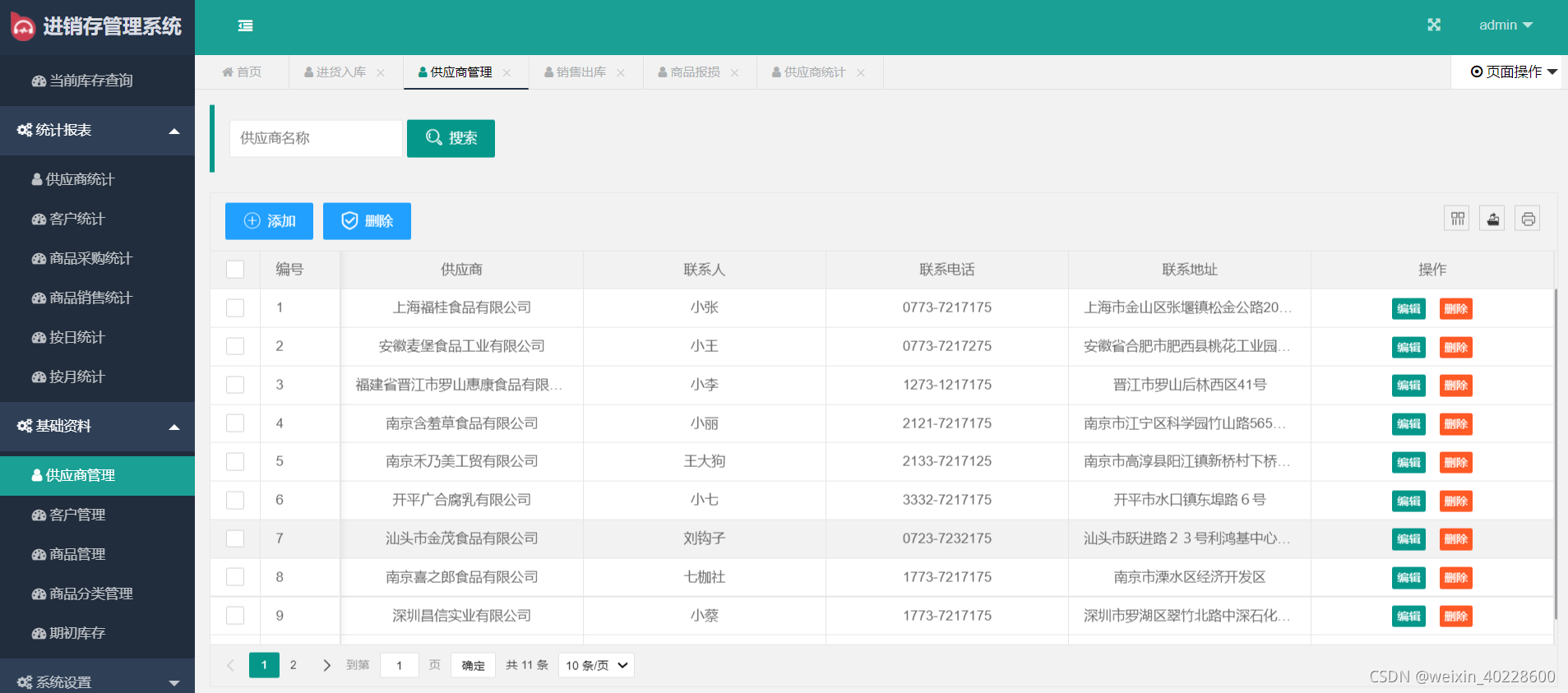1568x693 pixels.
Task: Click 编辑 for 上海福桂食品有限公司
Action: pos(1408,309)
